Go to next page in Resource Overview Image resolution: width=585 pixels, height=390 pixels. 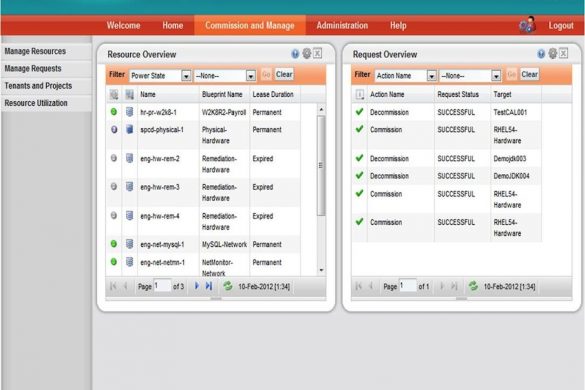(197, 286)
